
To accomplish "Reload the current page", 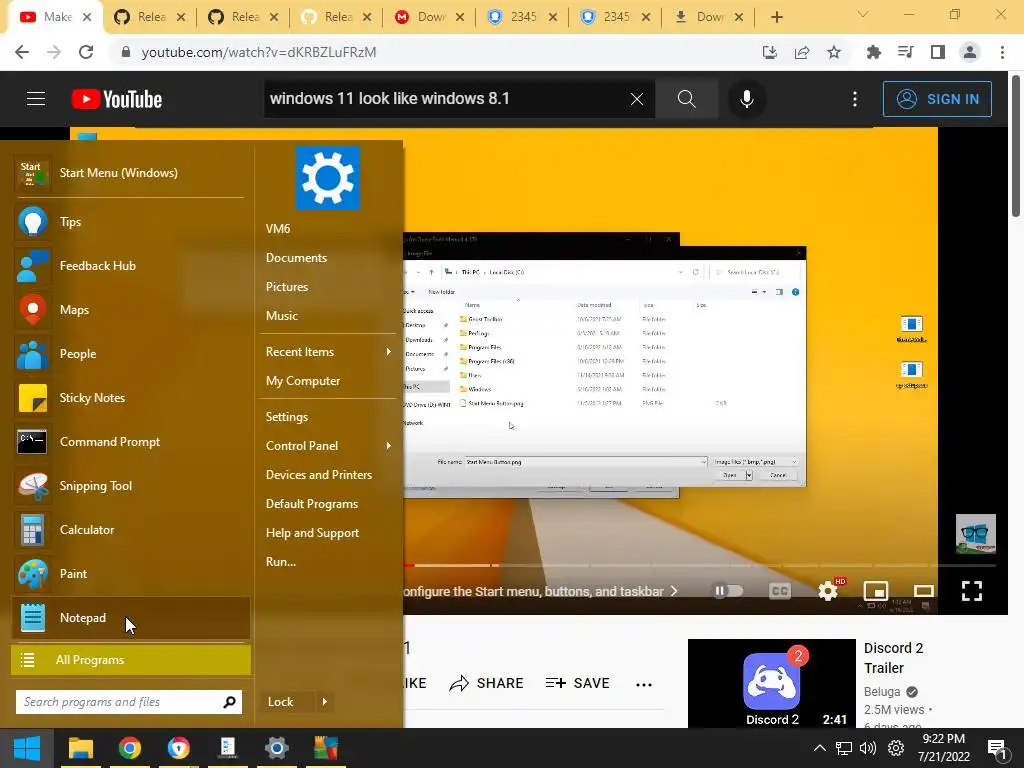I will [x=86, y=52].
